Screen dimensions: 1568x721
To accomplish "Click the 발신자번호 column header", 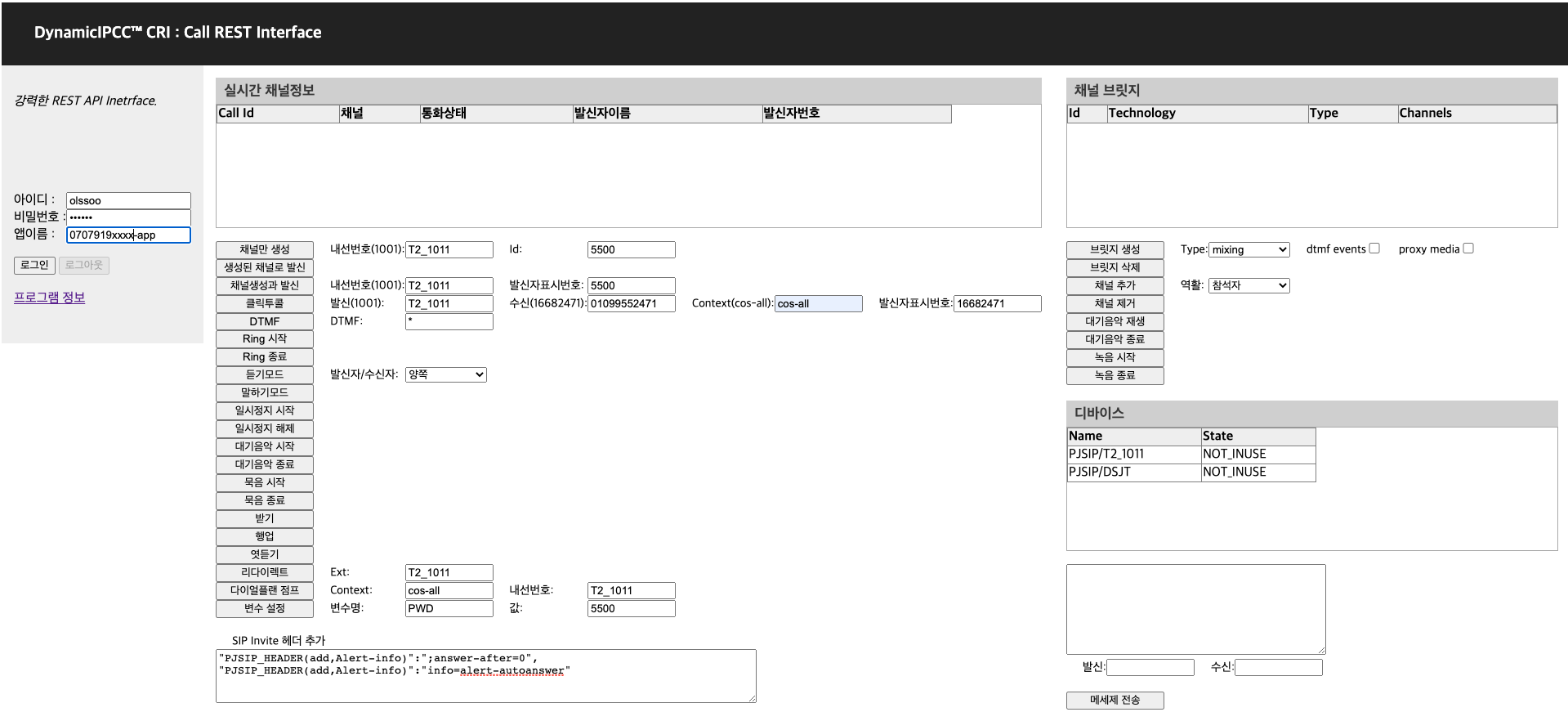I will [x=856, y=114].
